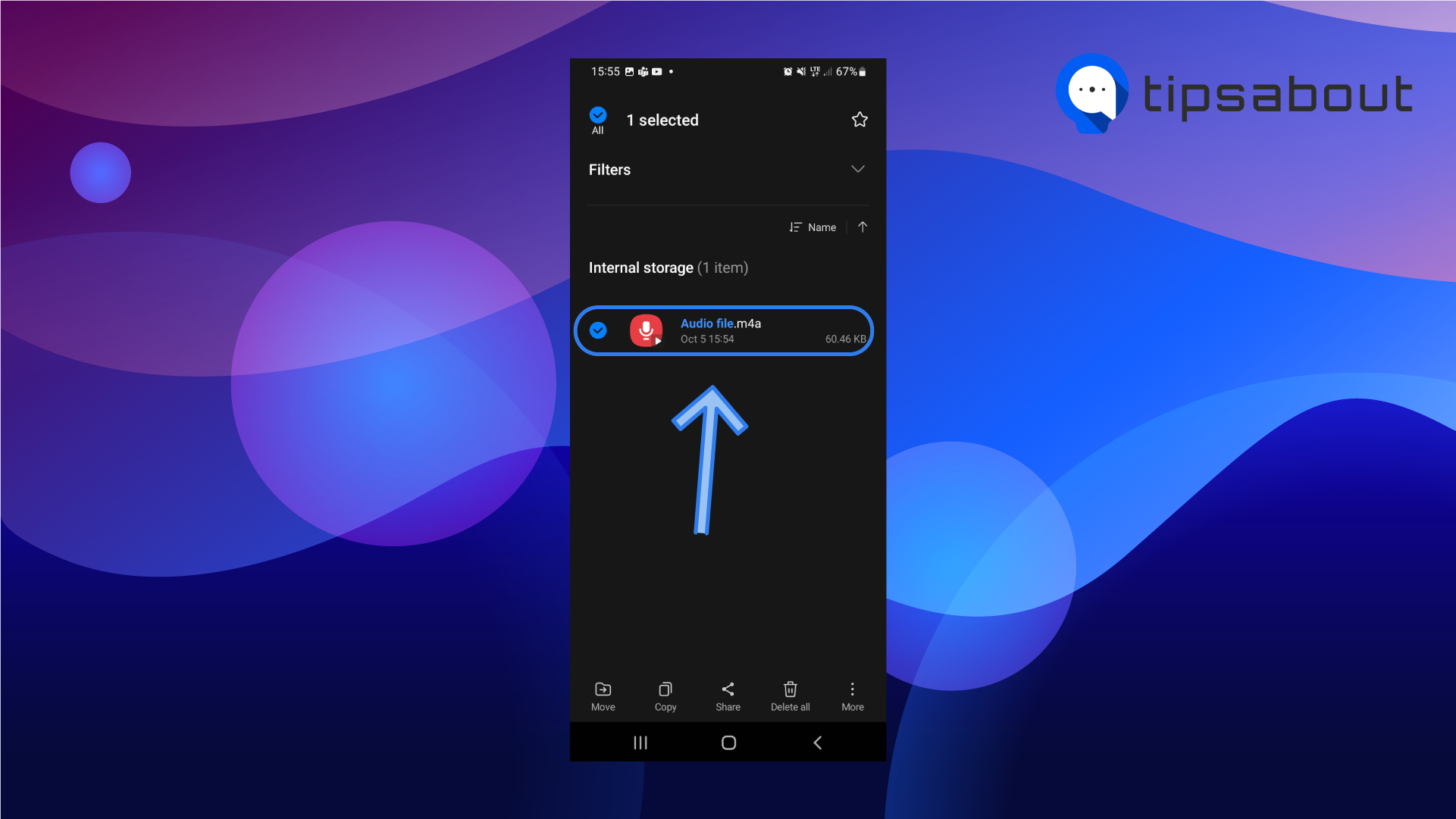
Task: Open the Internal storage item group
Action: [x=668, y=267]
